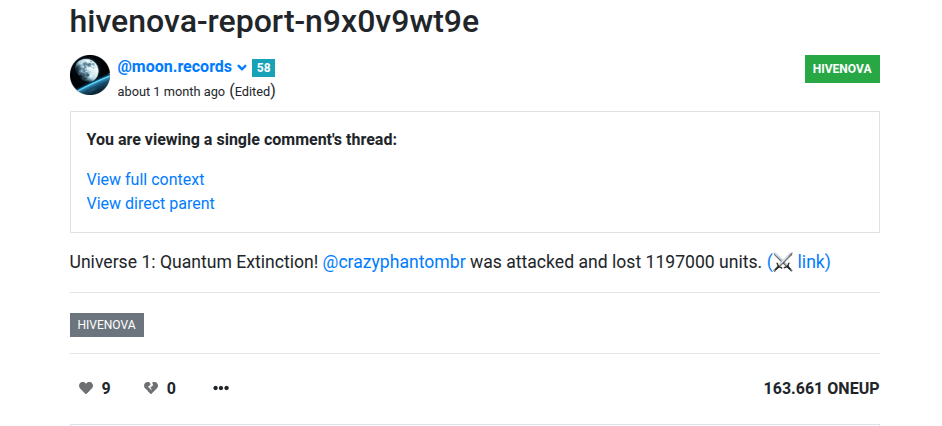Click the 'about 1 month ago' timestamp
Screen dimensions: 942x426
(171, 92)
